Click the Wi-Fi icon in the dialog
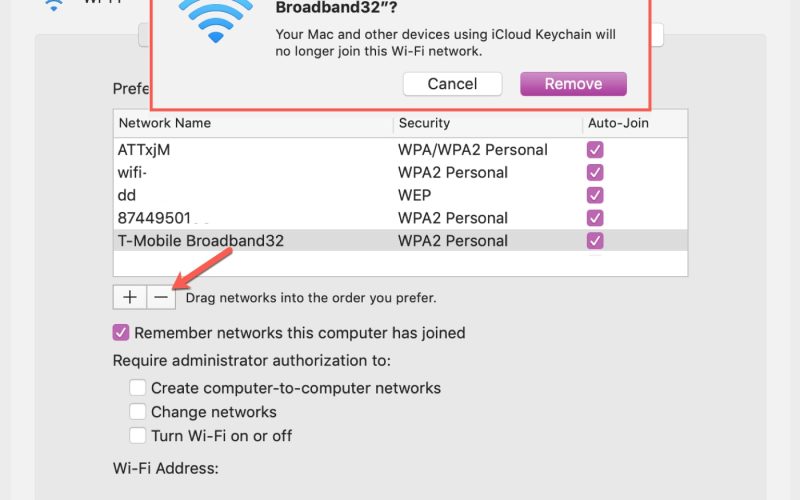Viewport: 800px width, 500px height. coord(216,20)
